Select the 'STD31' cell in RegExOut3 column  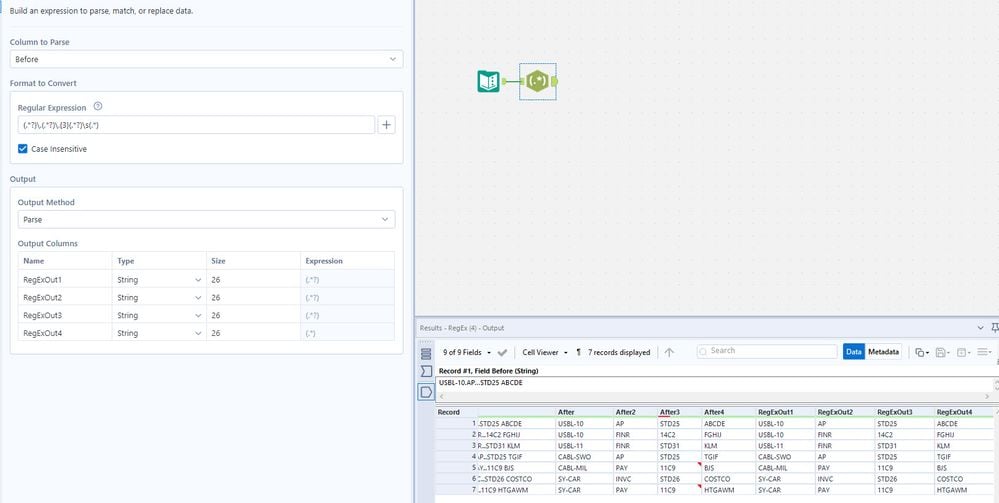[905, 446]
